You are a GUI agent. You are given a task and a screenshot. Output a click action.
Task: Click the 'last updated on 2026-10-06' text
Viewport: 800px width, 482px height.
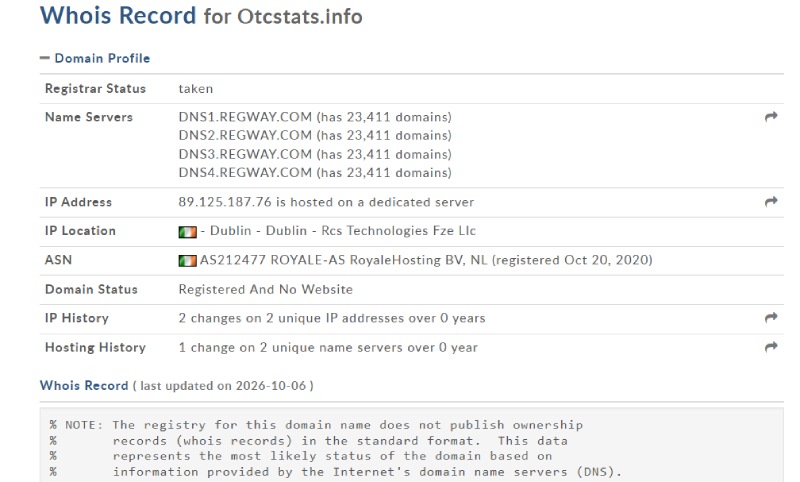223,386
